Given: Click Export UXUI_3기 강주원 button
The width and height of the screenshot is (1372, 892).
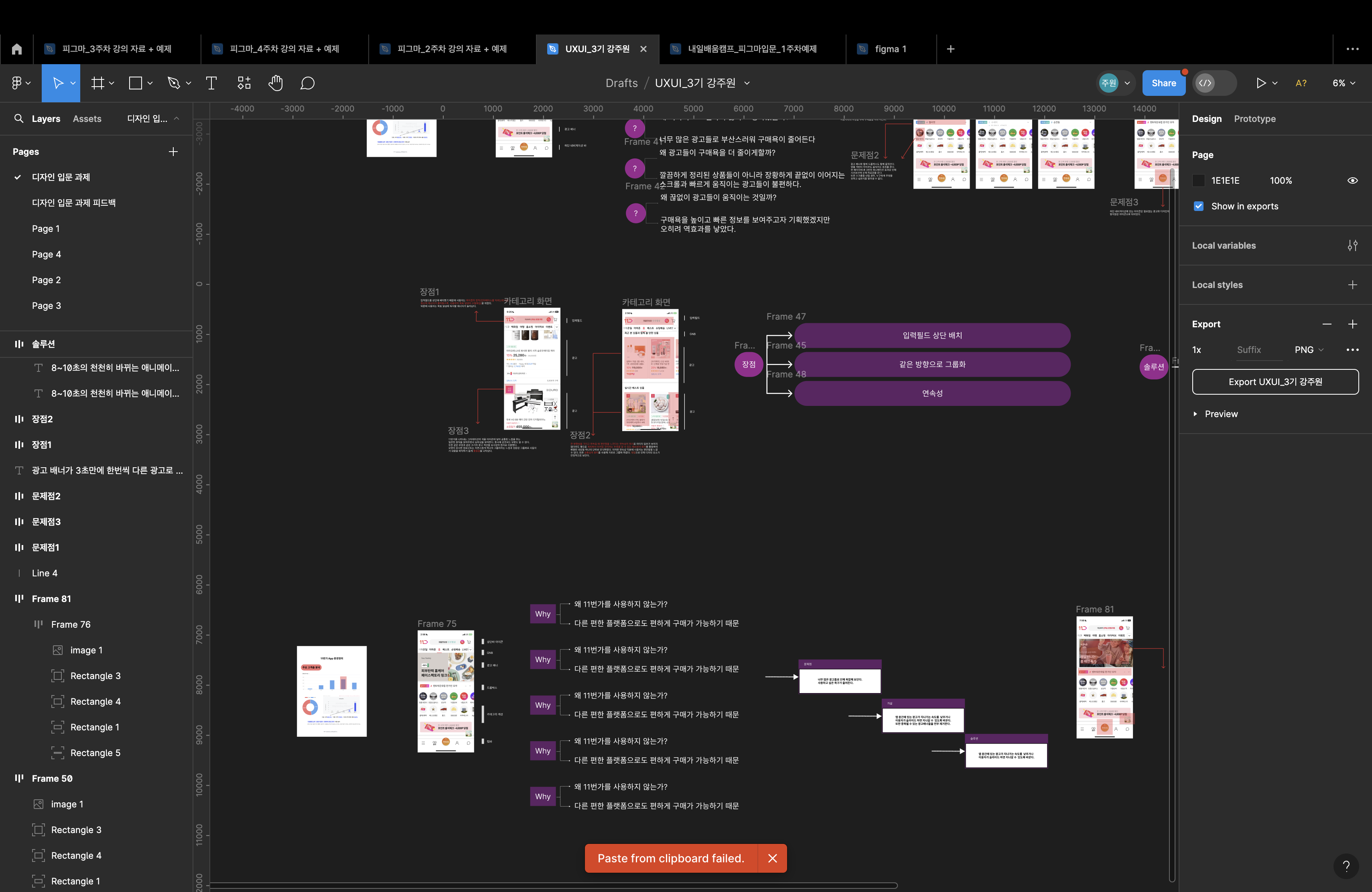Looking at the screenshot, I should (1275, 382).
